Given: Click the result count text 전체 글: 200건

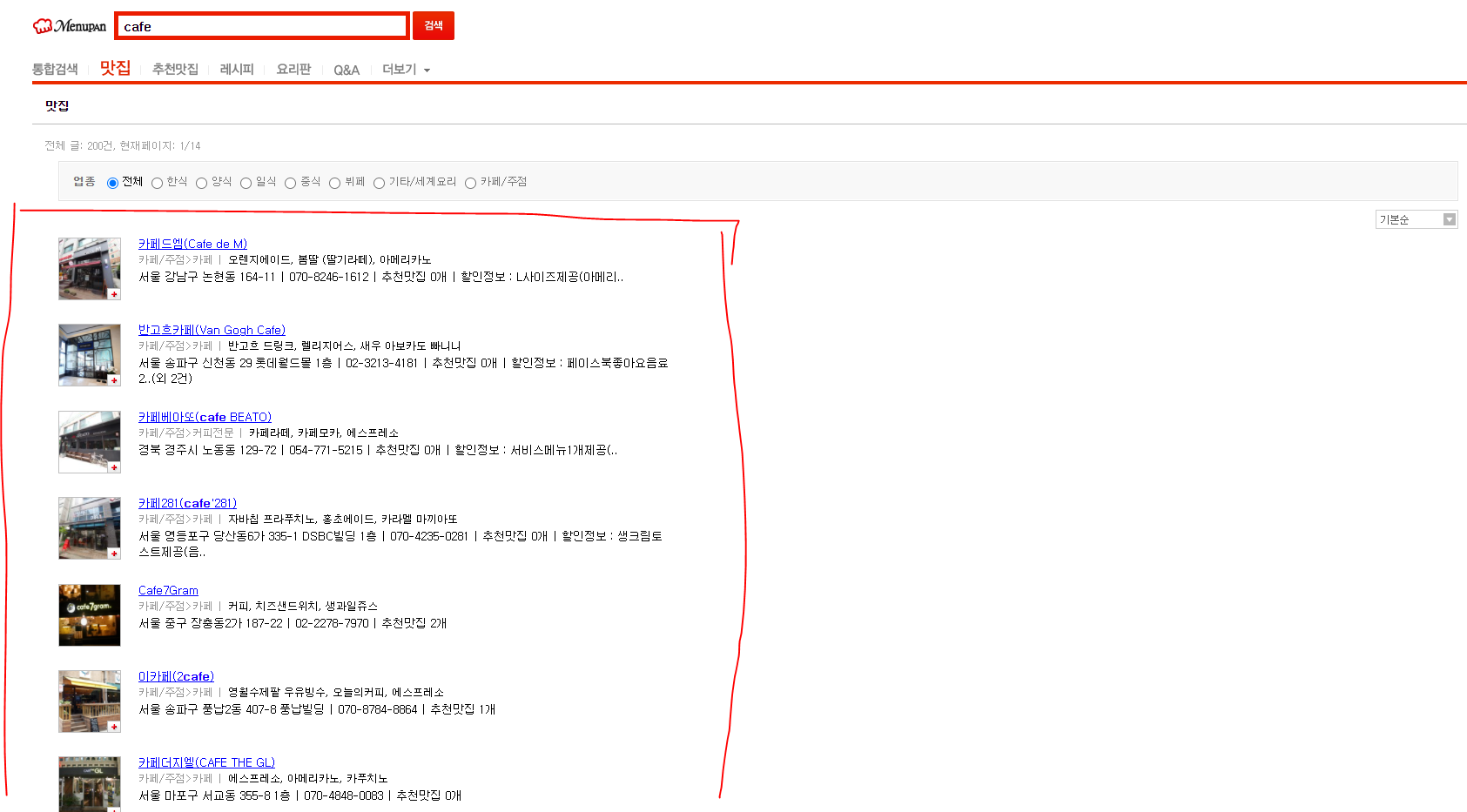Looking at the screenshot, I should click(78, 145).
